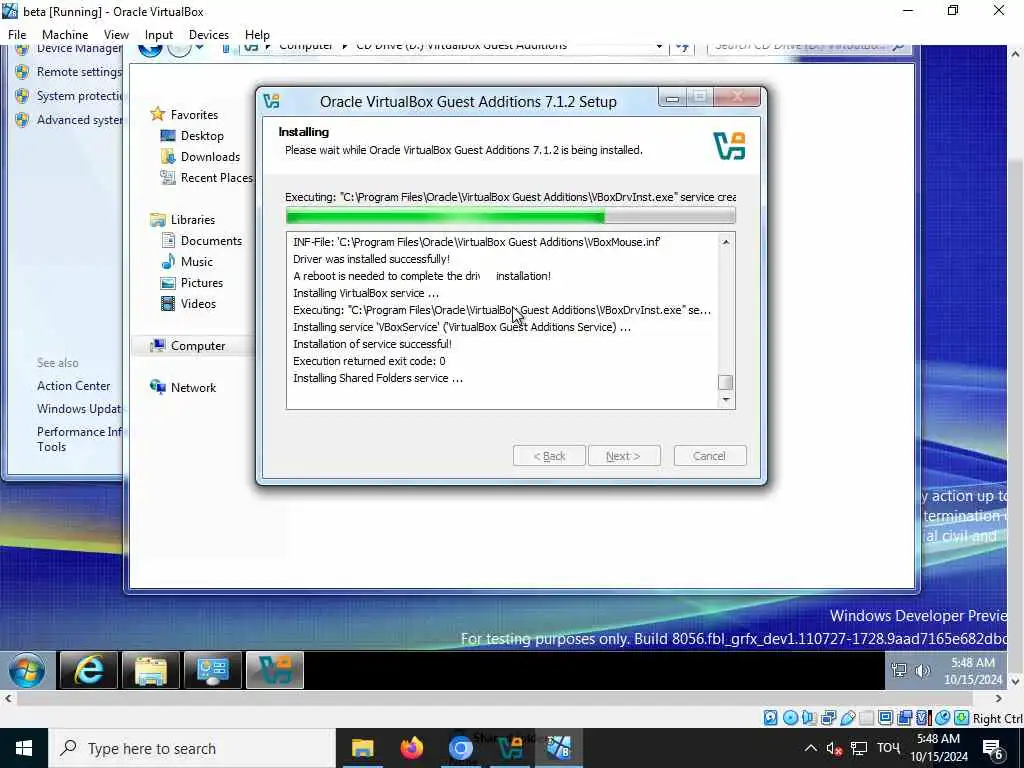Screen dimensions: 1024x768
Task: Open the View menu
Action: pyautogui.click(x=116, y=35)
